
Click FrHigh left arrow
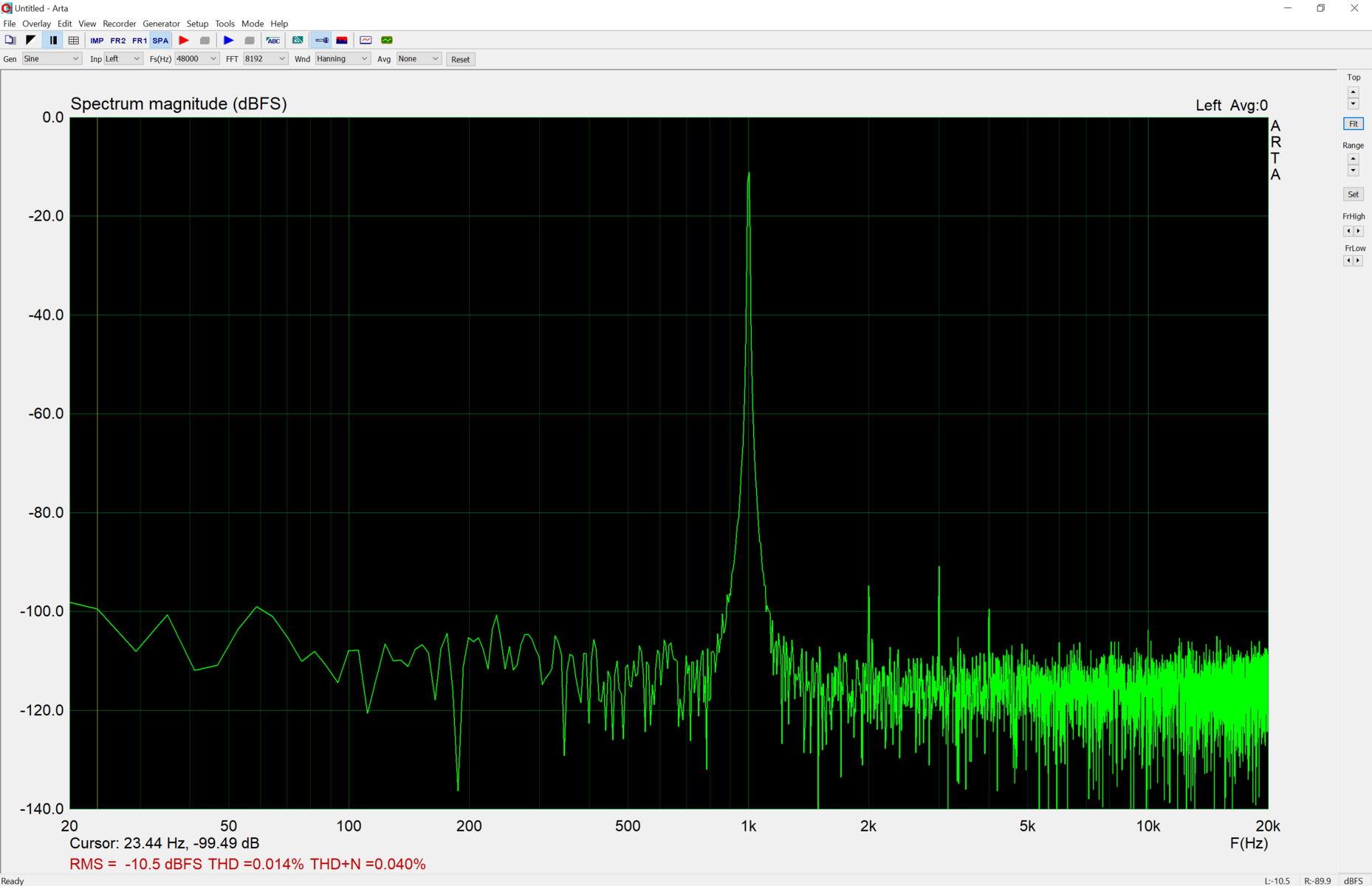pyautogui.click(x=1348, y=231)
